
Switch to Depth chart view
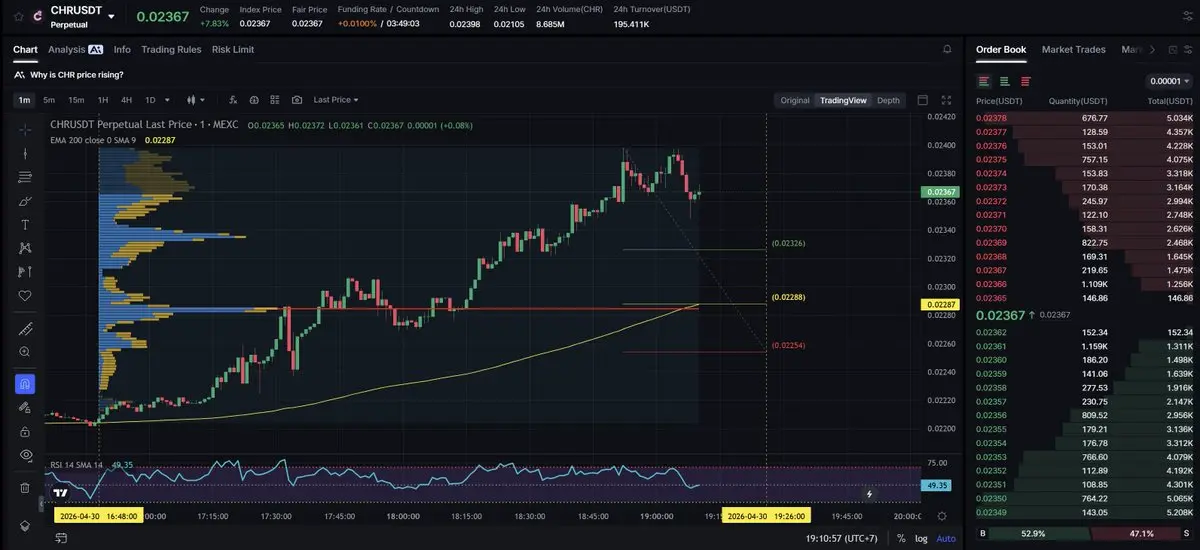click(888, 100)
